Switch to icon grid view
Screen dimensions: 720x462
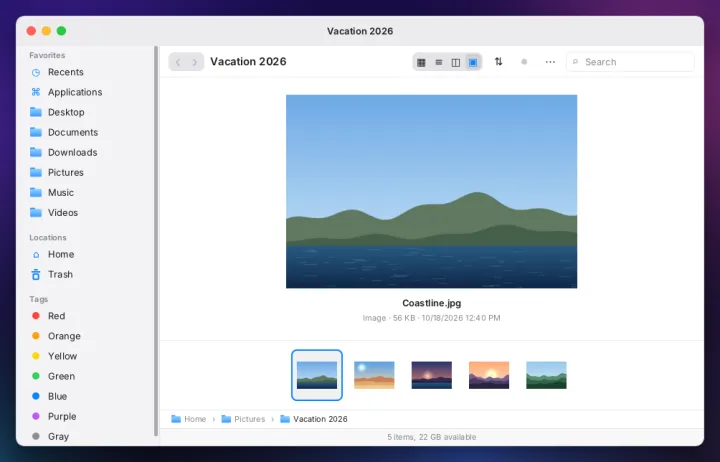421,62
